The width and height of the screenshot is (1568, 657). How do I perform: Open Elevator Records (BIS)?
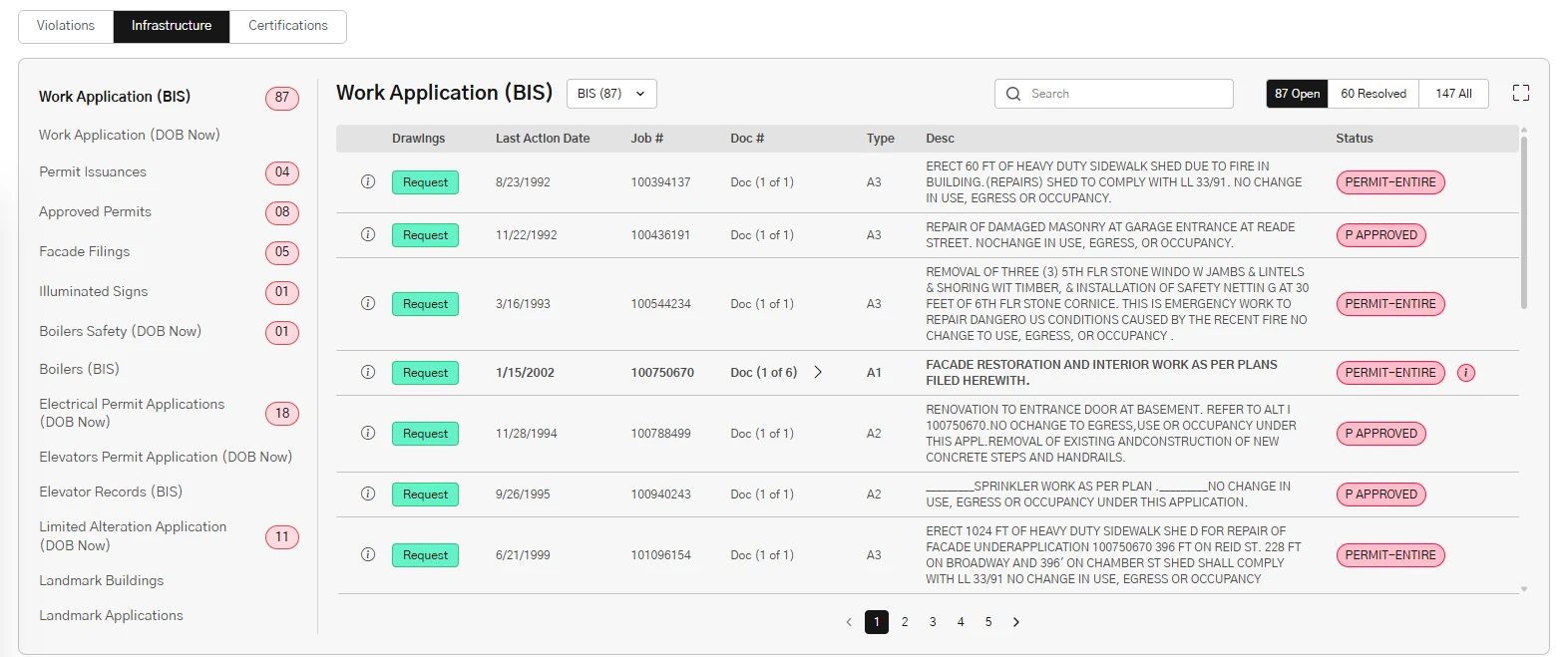click(x=111, y=492)
